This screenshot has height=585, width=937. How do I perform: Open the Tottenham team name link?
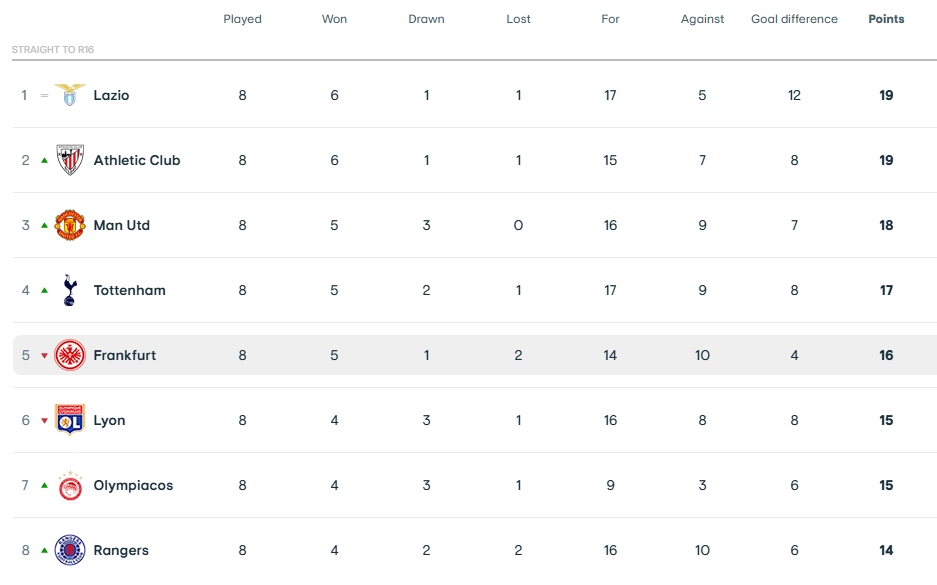click(130, 290)
